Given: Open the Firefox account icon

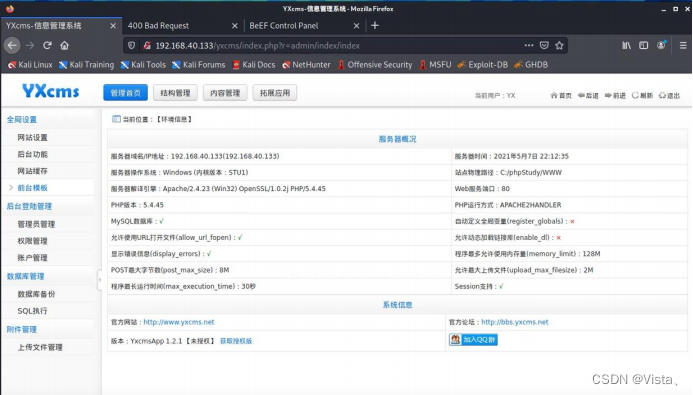Looking at the screenshot, I should point(661,45).
